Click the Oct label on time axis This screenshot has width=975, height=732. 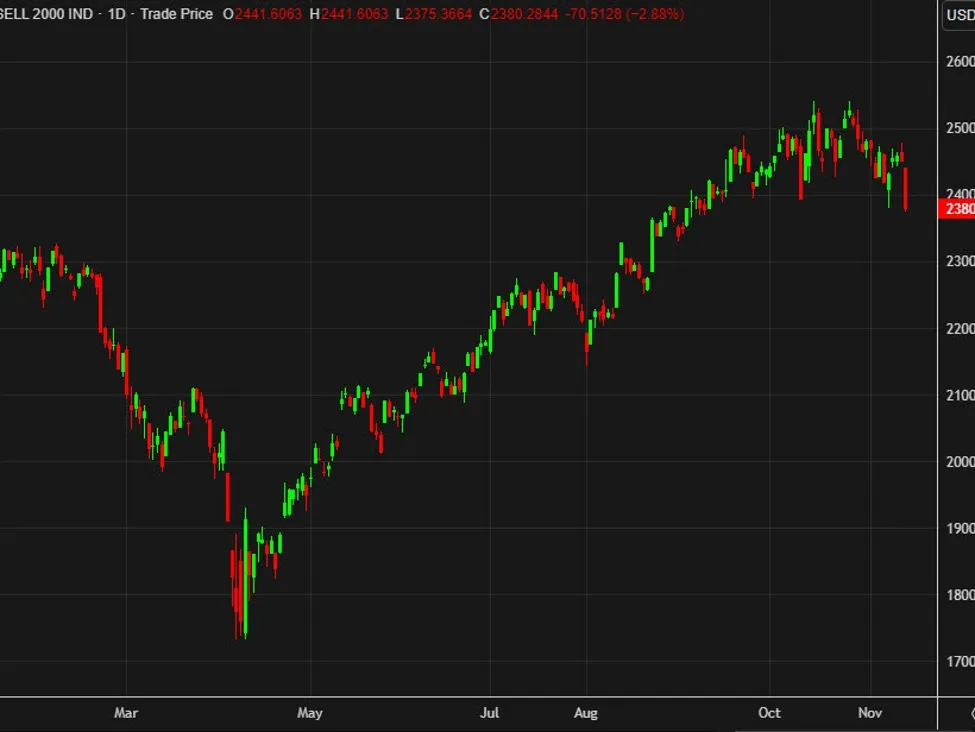(x=769, y=713)
